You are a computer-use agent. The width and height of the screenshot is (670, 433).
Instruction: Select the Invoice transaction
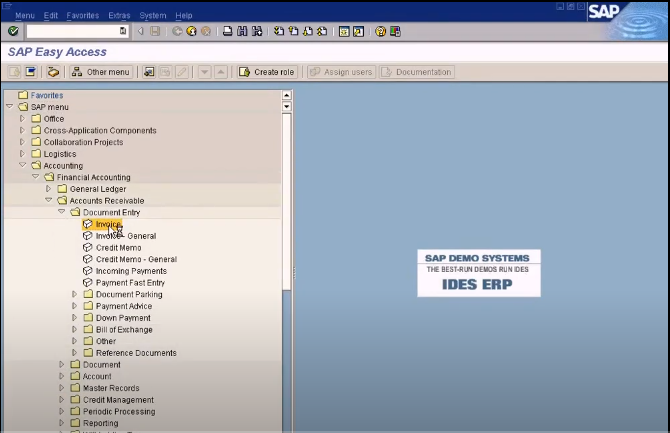108,224
